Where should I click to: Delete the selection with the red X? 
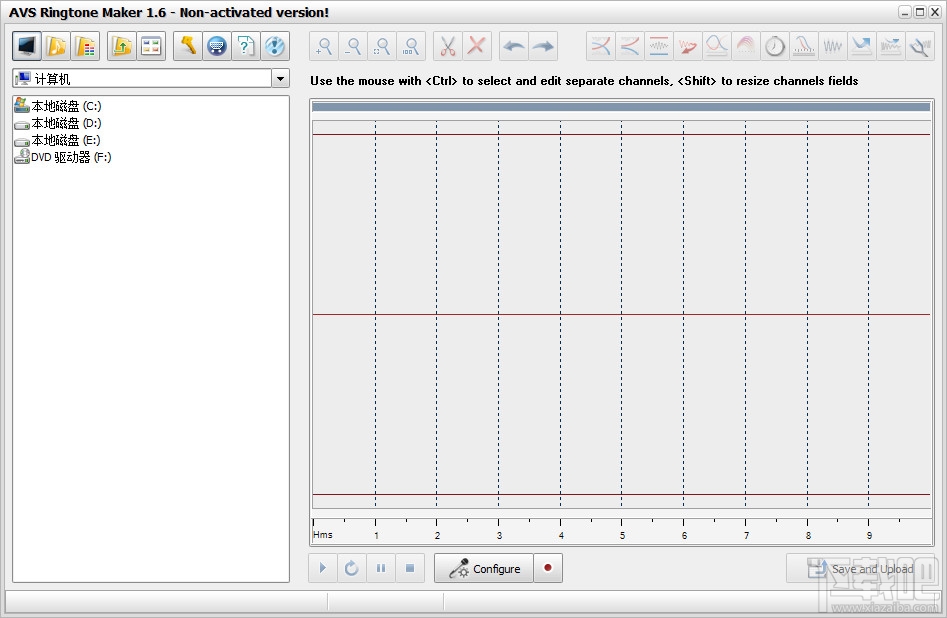point(477,46)
